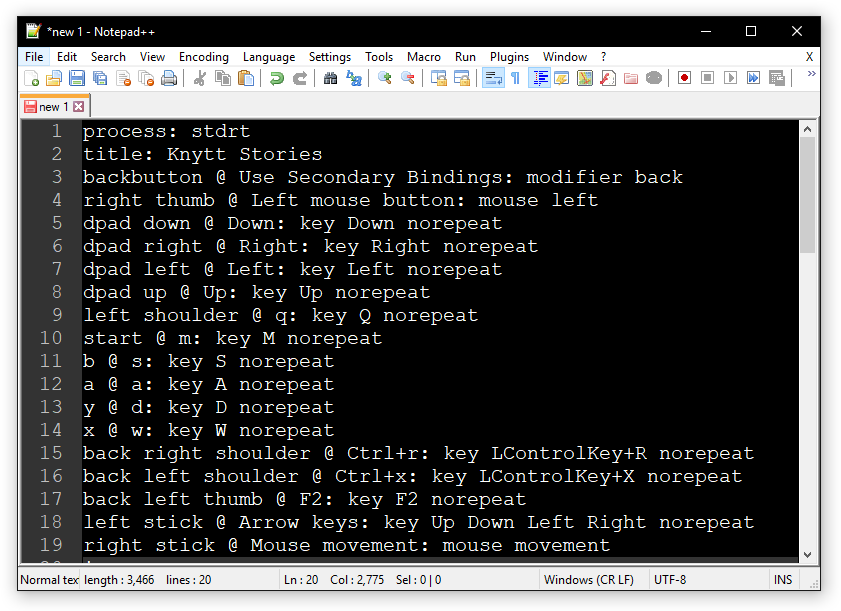Click the Close All toolbar icon
Viewport: 841px width, 611px height.
pyautogui.click(x=146, y=78)
